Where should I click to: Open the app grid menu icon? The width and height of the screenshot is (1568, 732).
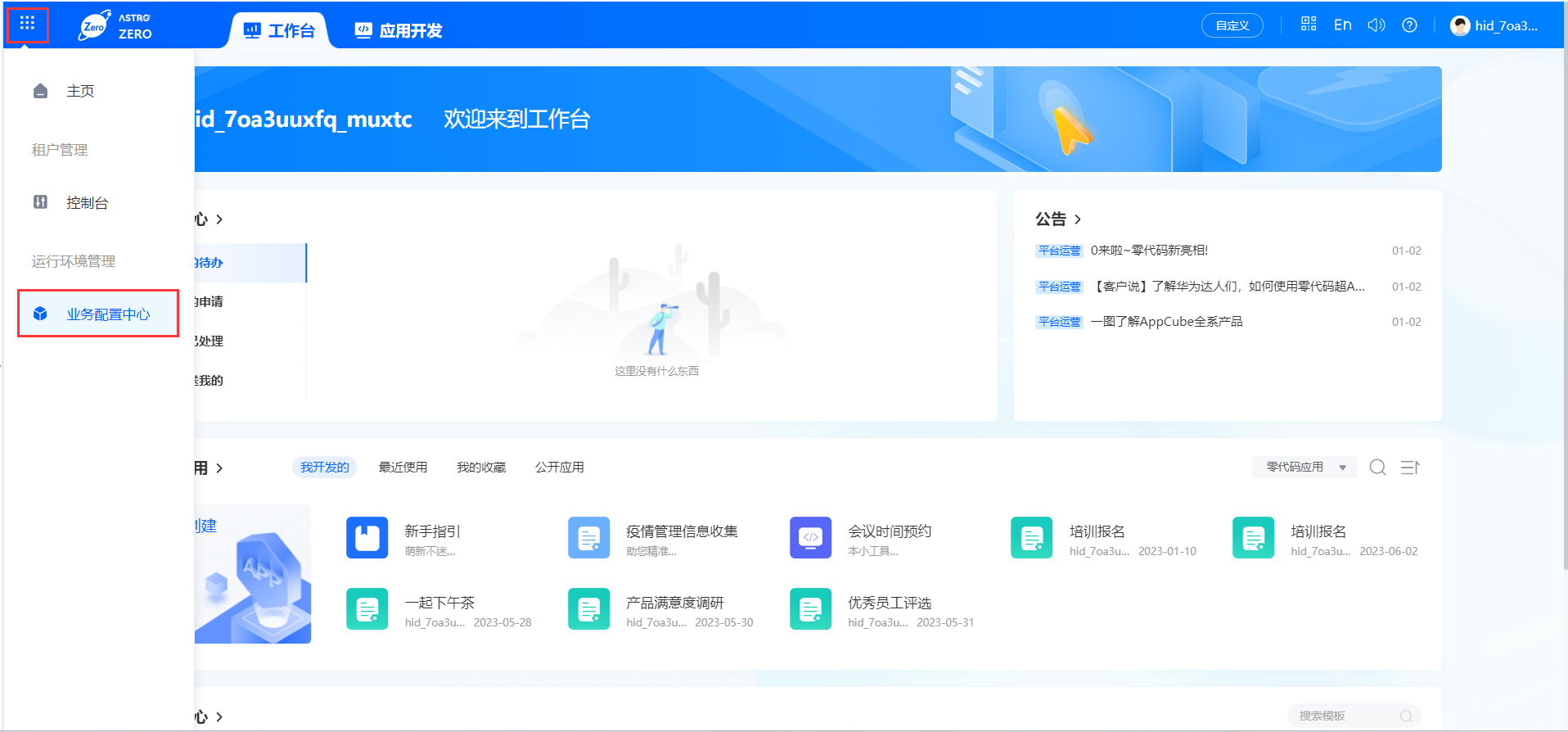27,24
